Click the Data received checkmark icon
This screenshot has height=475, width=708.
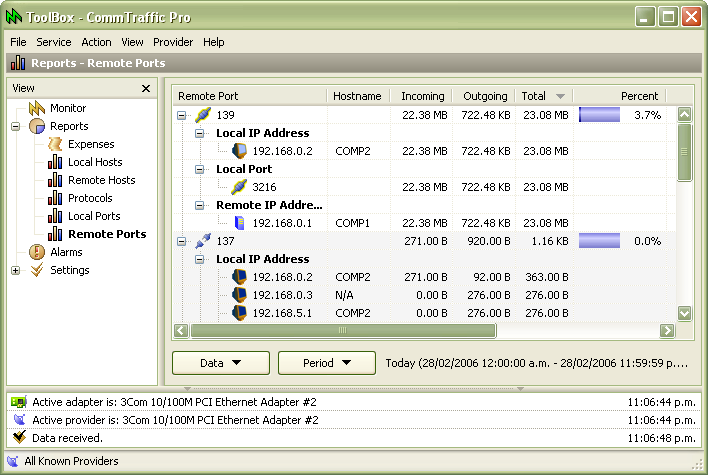point(19,438)
